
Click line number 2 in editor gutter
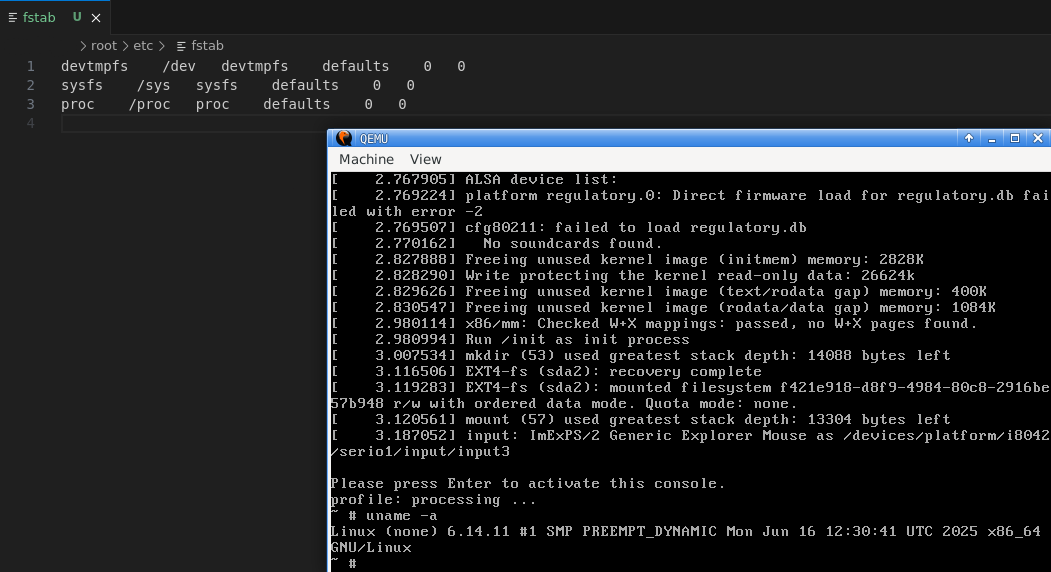31,85
